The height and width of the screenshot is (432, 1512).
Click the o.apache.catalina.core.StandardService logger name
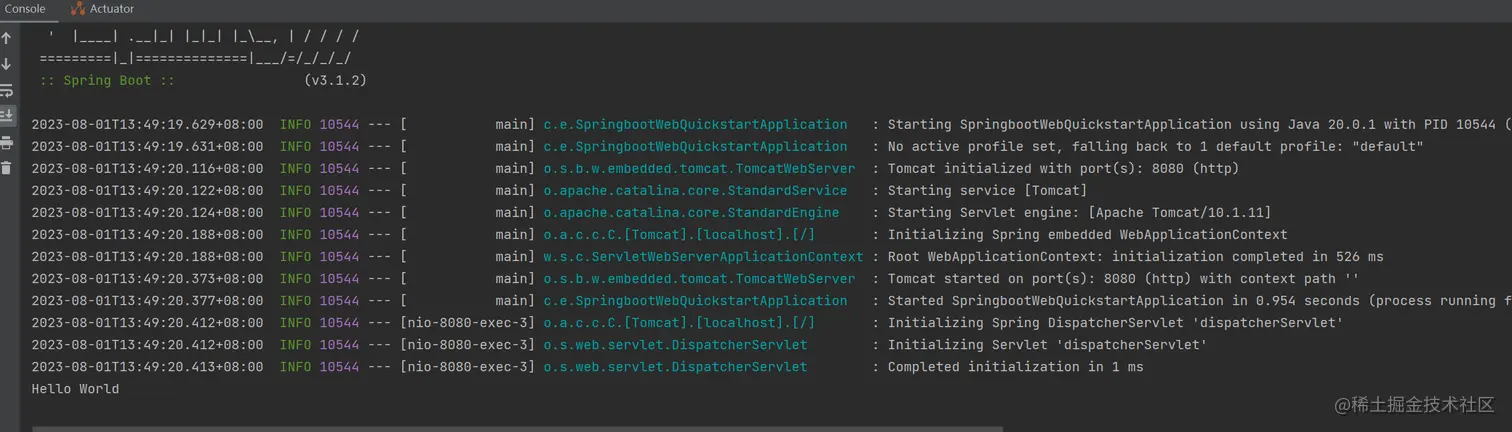[695, 191]
